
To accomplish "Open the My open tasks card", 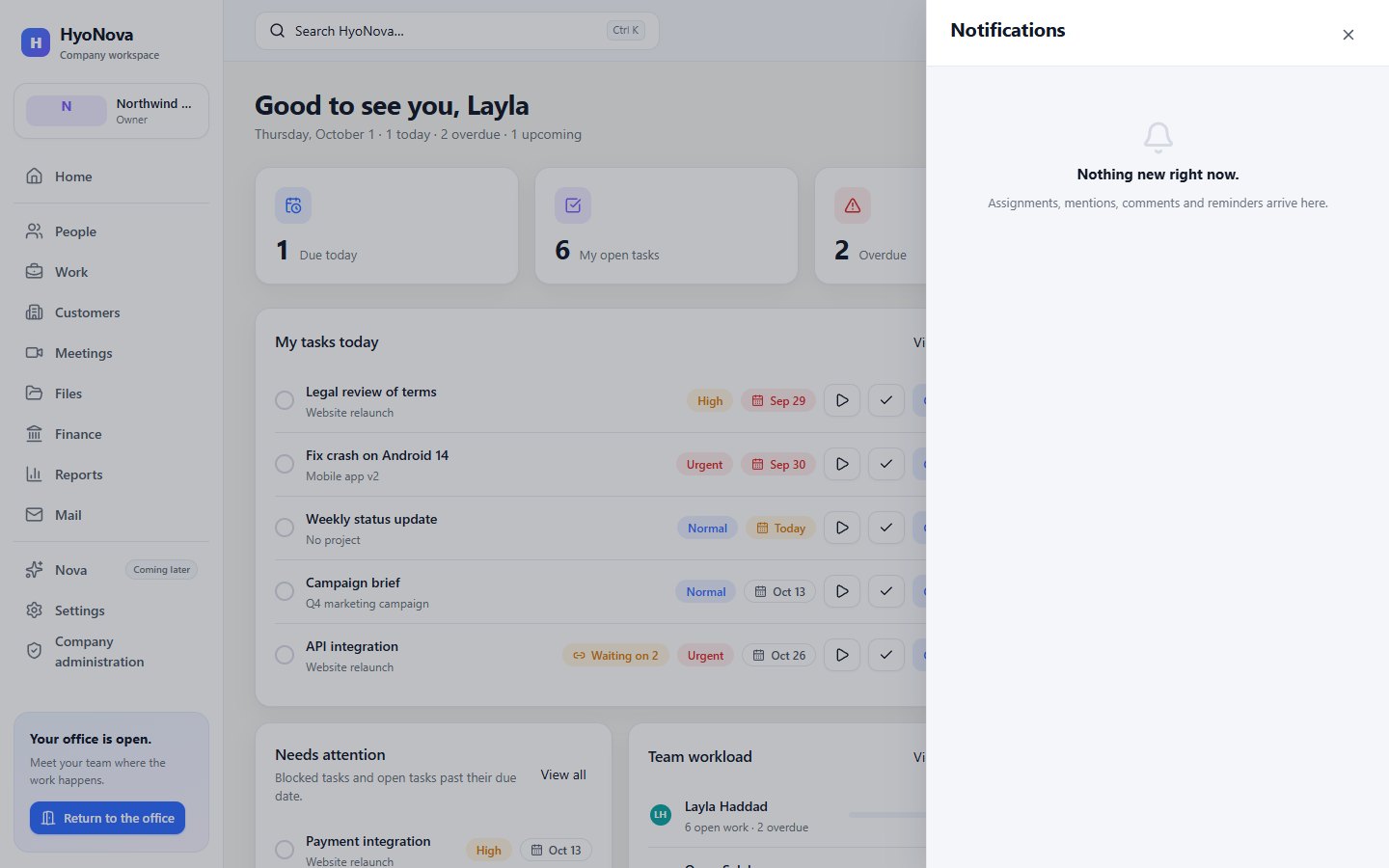I will point(667,226).
